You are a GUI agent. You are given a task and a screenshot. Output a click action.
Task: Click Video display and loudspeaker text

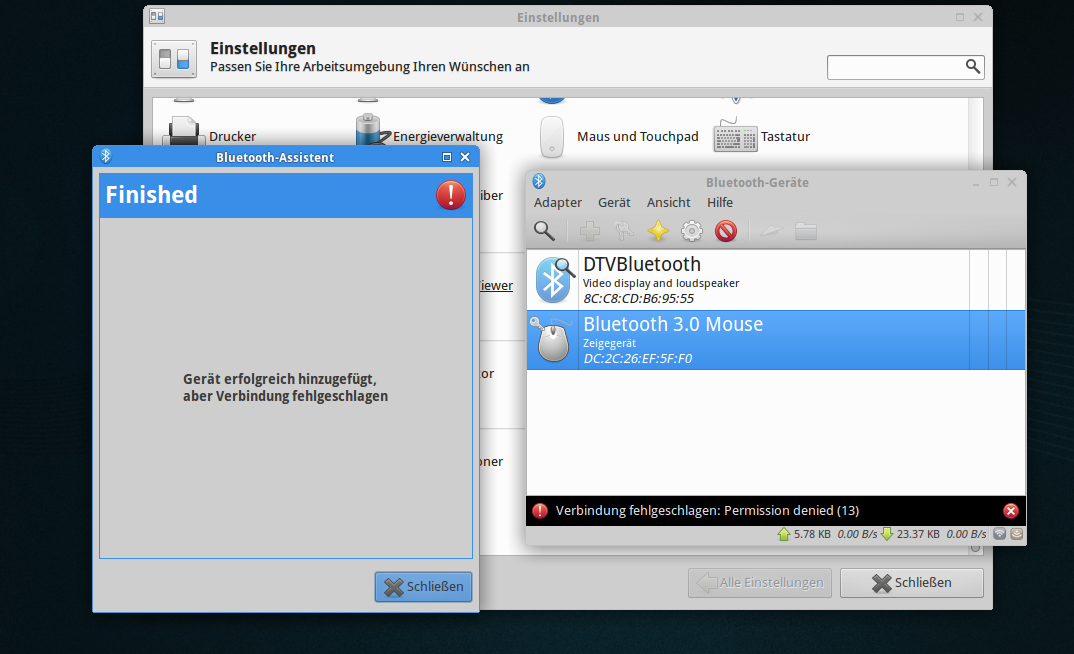(661, 284)
